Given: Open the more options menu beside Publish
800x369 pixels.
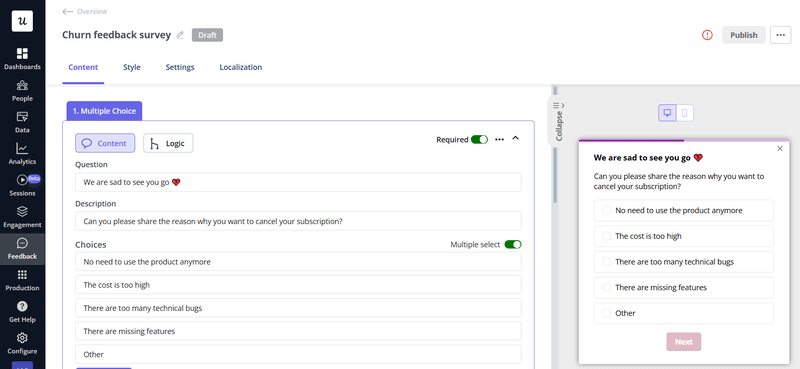Looking at the screenshot, I should tap(780, 35).
